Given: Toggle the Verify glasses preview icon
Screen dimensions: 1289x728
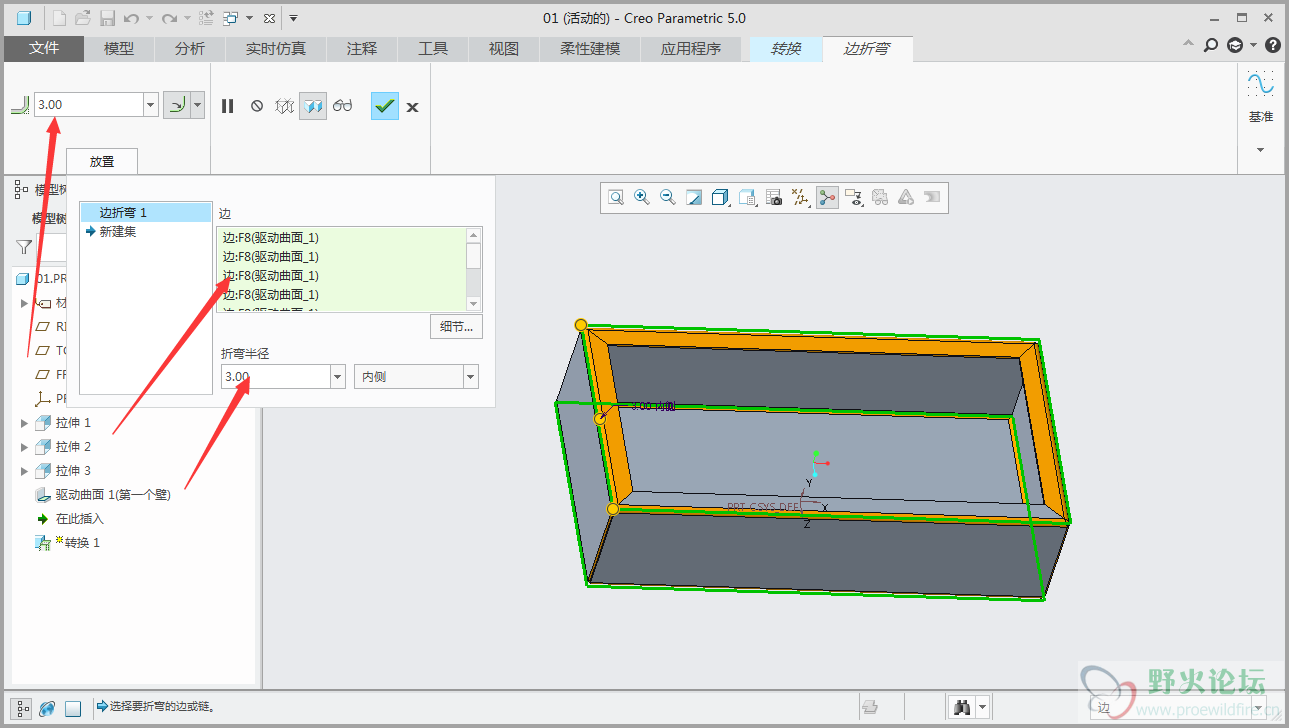Looking at the screenshot, I should point(343,105).
